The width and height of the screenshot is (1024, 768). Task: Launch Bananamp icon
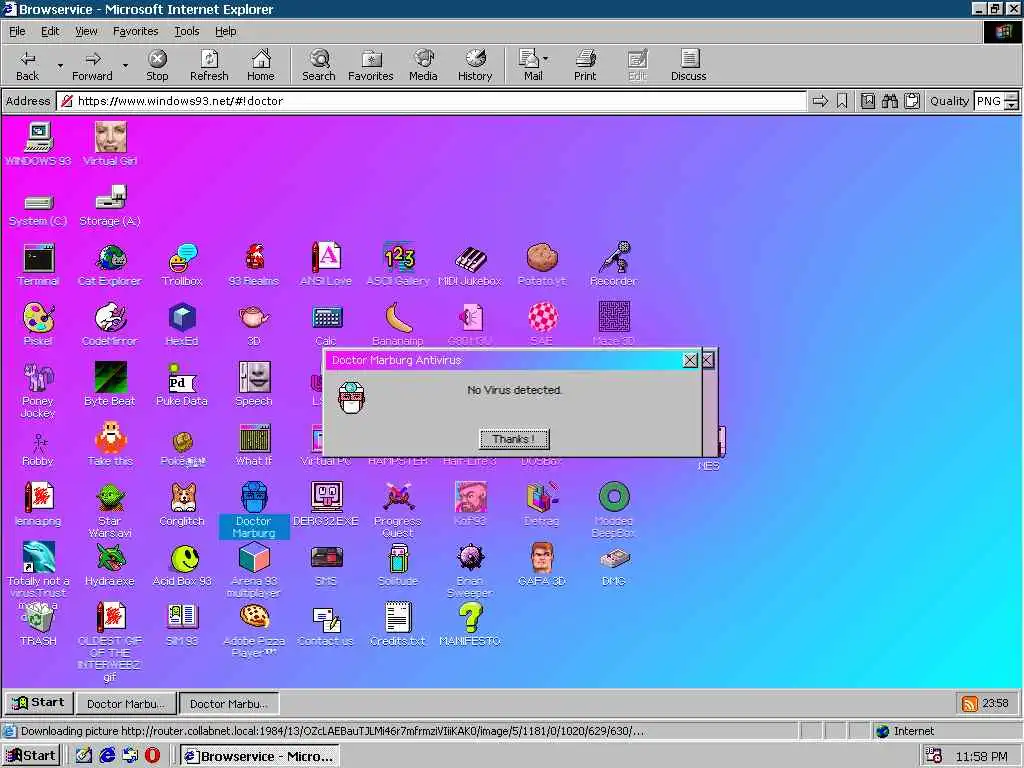398,324
